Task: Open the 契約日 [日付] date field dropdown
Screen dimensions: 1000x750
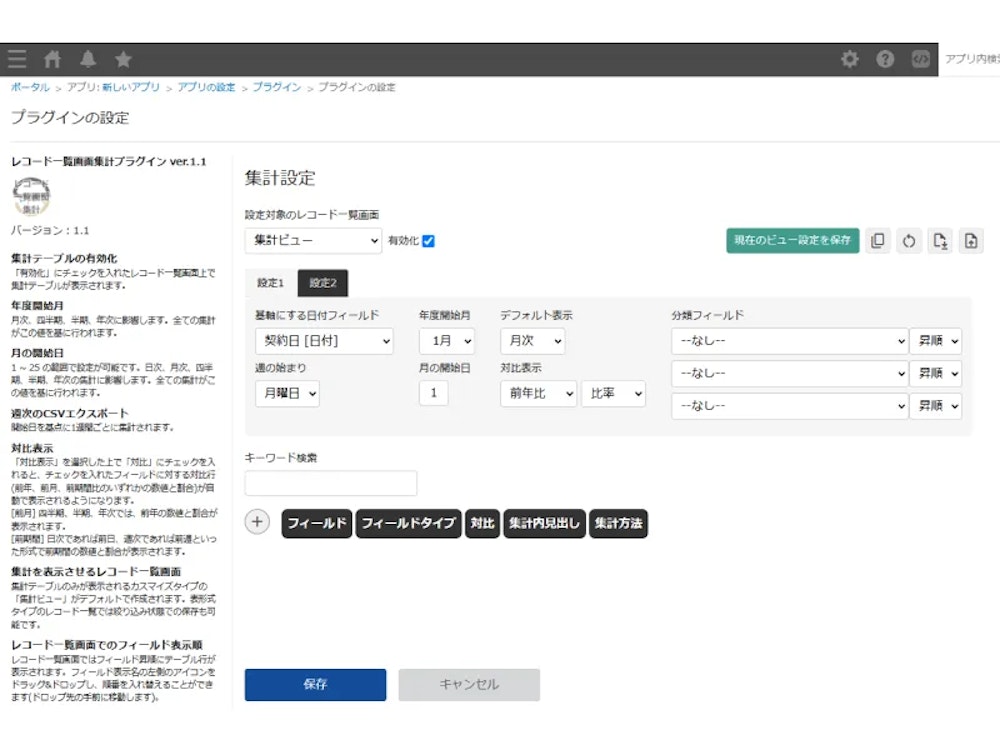Action: (324, 341)
